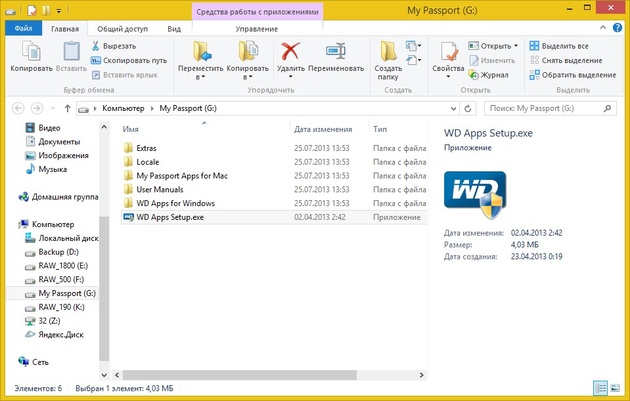The height and width of the screenshot is (401, 630).
Task: Click the Forward navigation arrow
Action: coord(37,108)
